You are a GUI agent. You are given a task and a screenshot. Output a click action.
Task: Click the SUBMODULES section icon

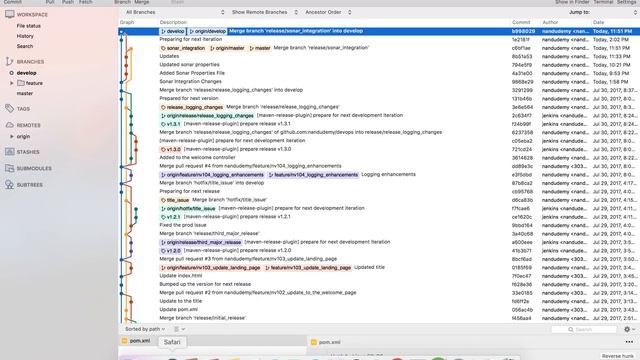click(9, 168)
